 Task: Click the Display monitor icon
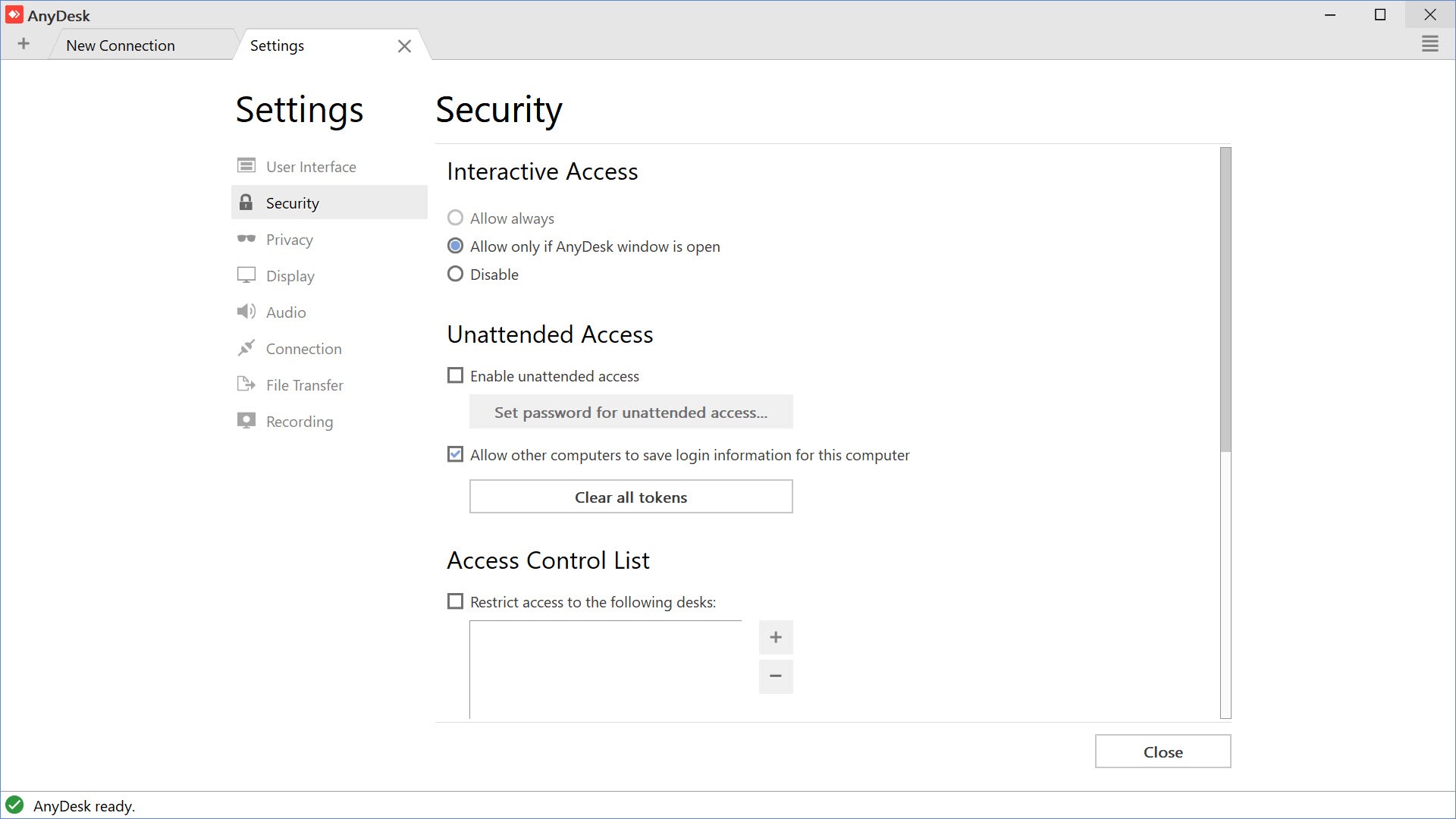[x=246, y=275]
